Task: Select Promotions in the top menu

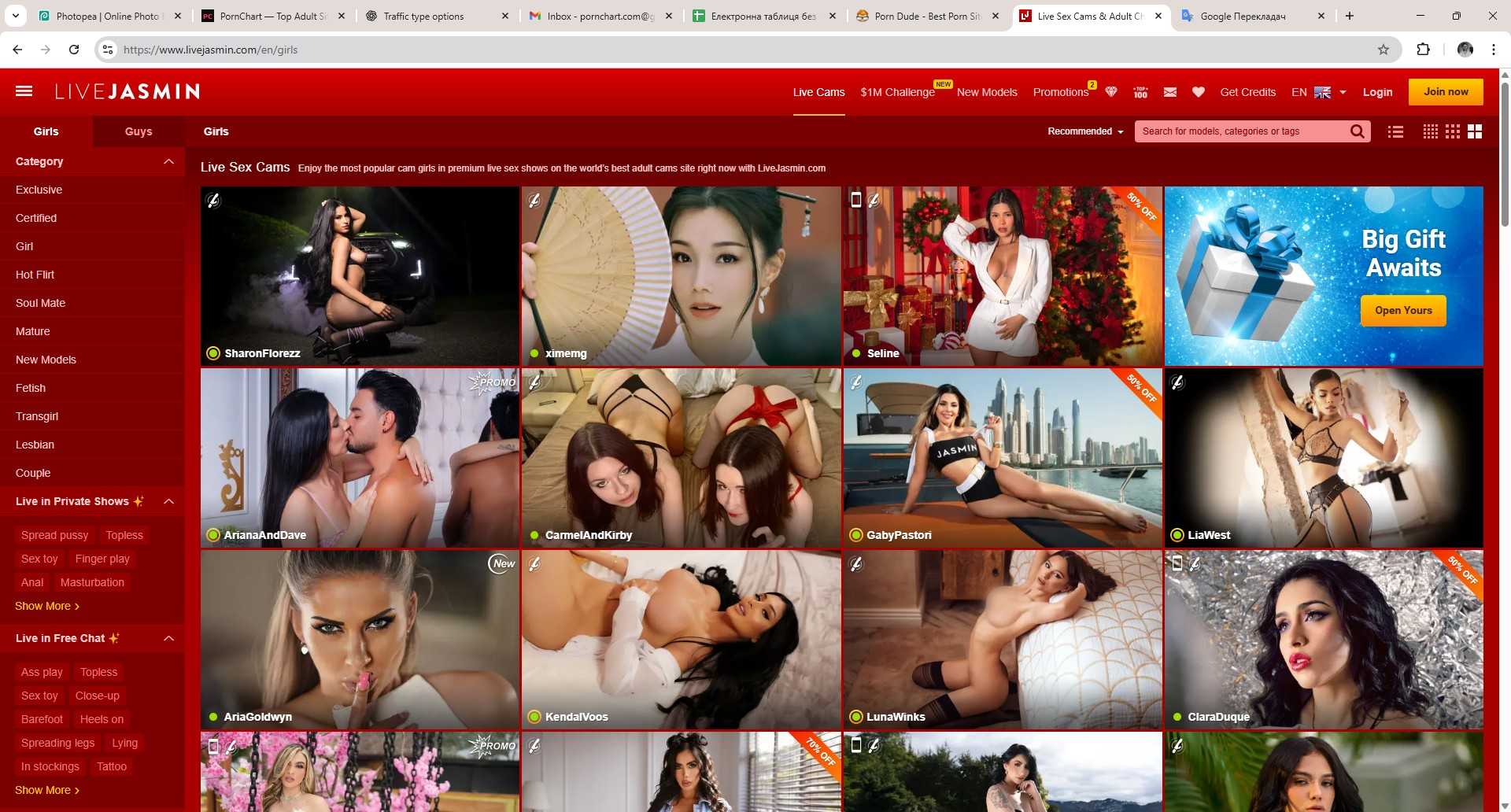Action: 1061,92
